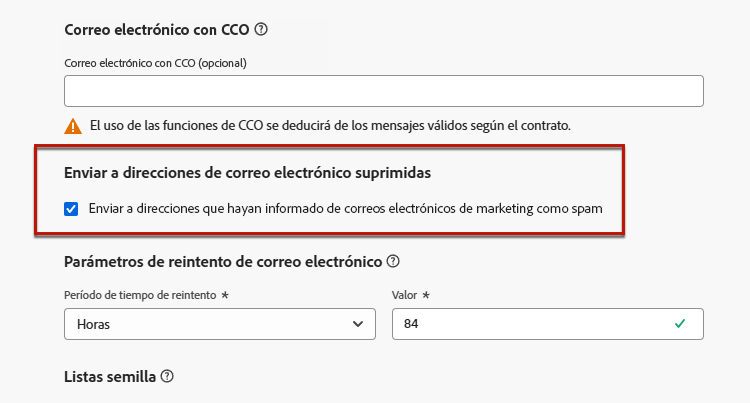
Task: Open help icon beside Correo electrónico con CCO heading
Action: pos(261,30)
